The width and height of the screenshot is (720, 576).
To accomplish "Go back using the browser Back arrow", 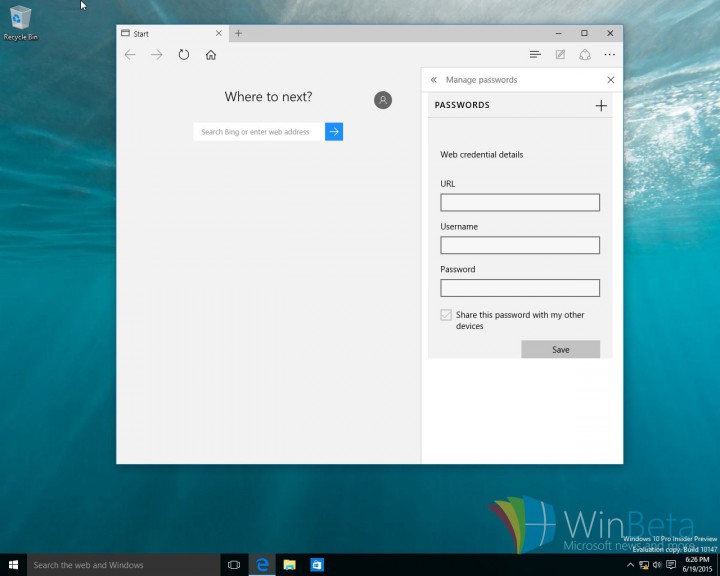I will (x=130, y=55).
